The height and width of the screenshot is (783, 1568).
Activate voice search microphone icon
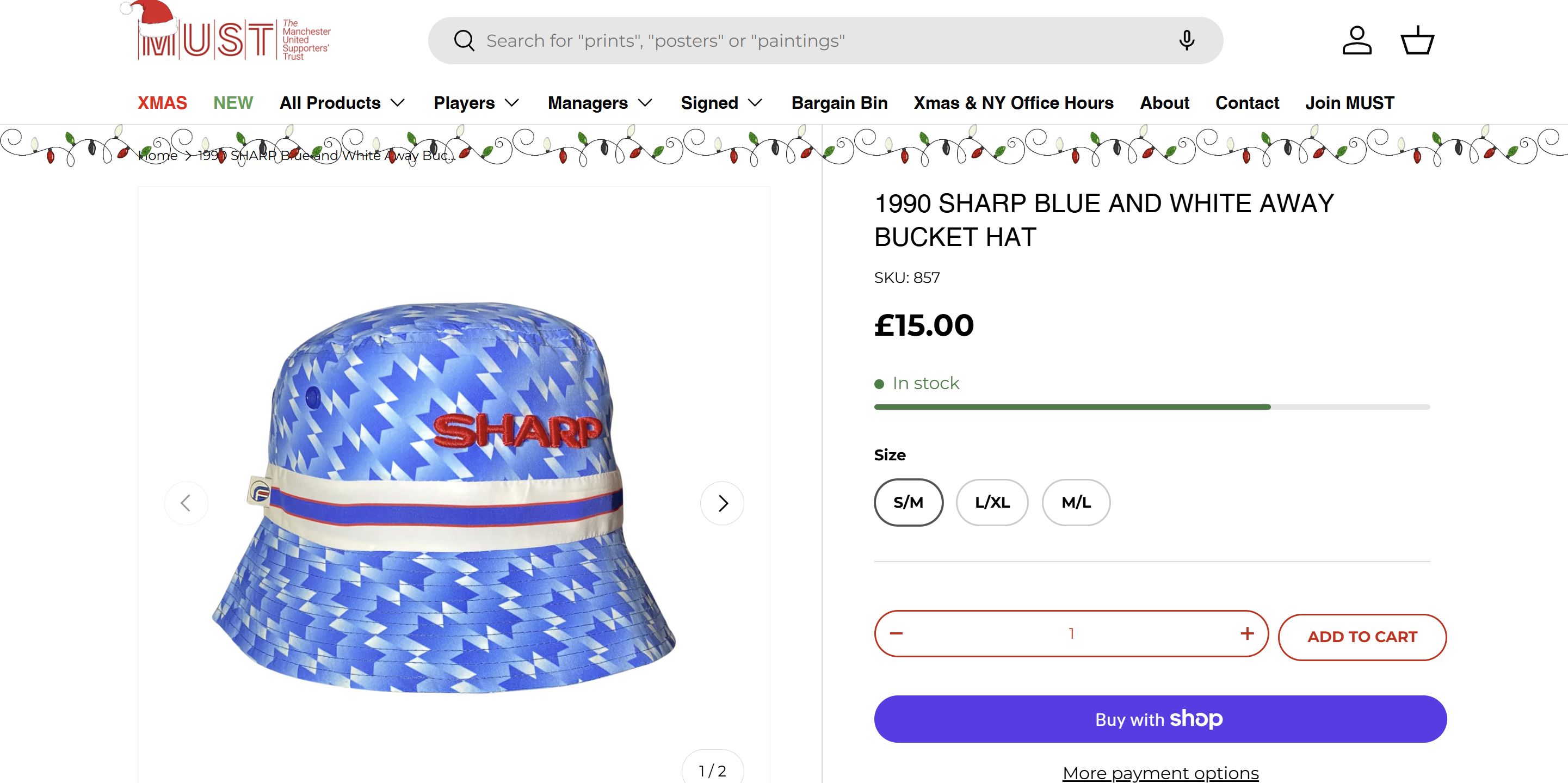point(1187,41)
